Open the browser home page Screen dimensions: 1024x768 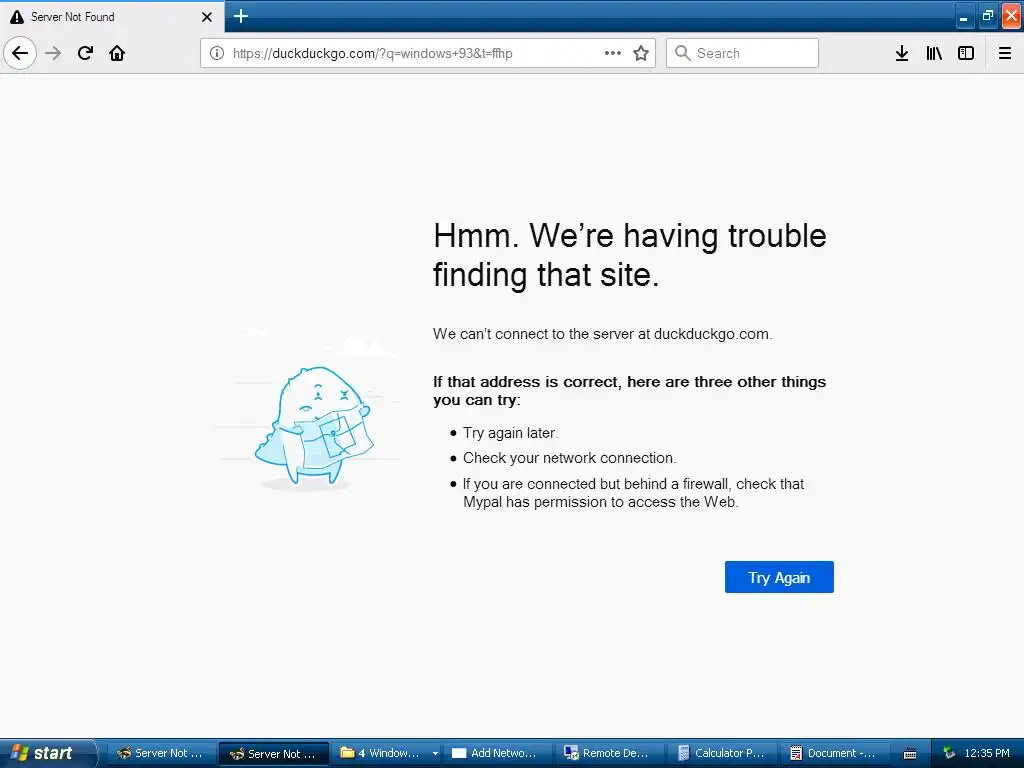117,53
